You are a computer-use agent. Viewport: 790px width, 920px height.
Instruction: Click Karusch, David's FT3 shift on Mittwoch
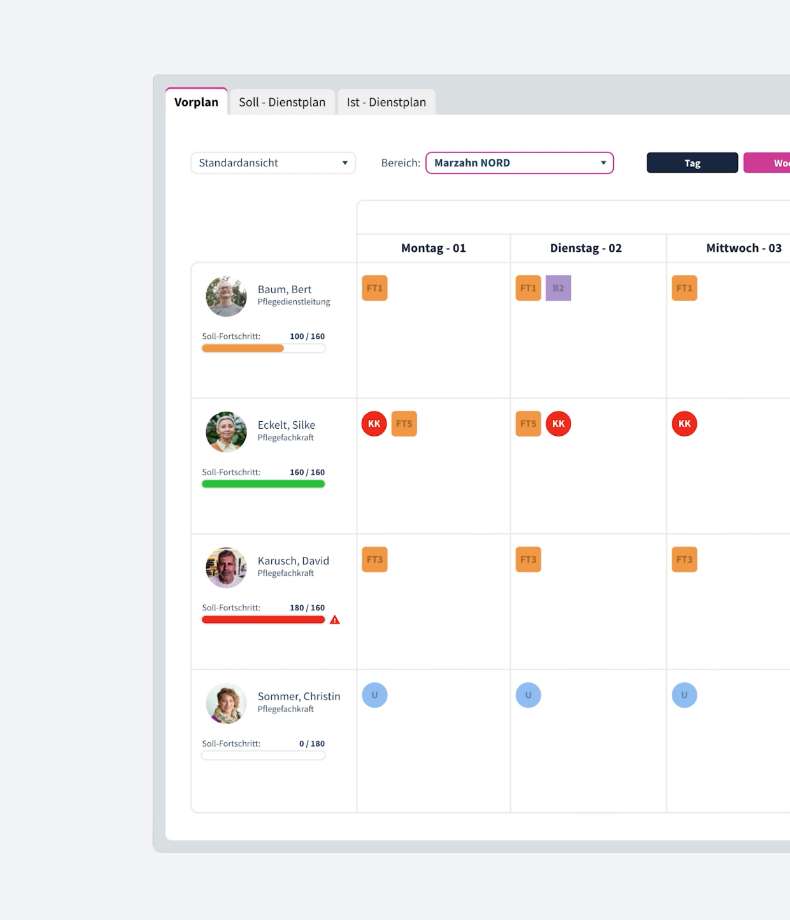pyautogui.click(x=684, y=559)
